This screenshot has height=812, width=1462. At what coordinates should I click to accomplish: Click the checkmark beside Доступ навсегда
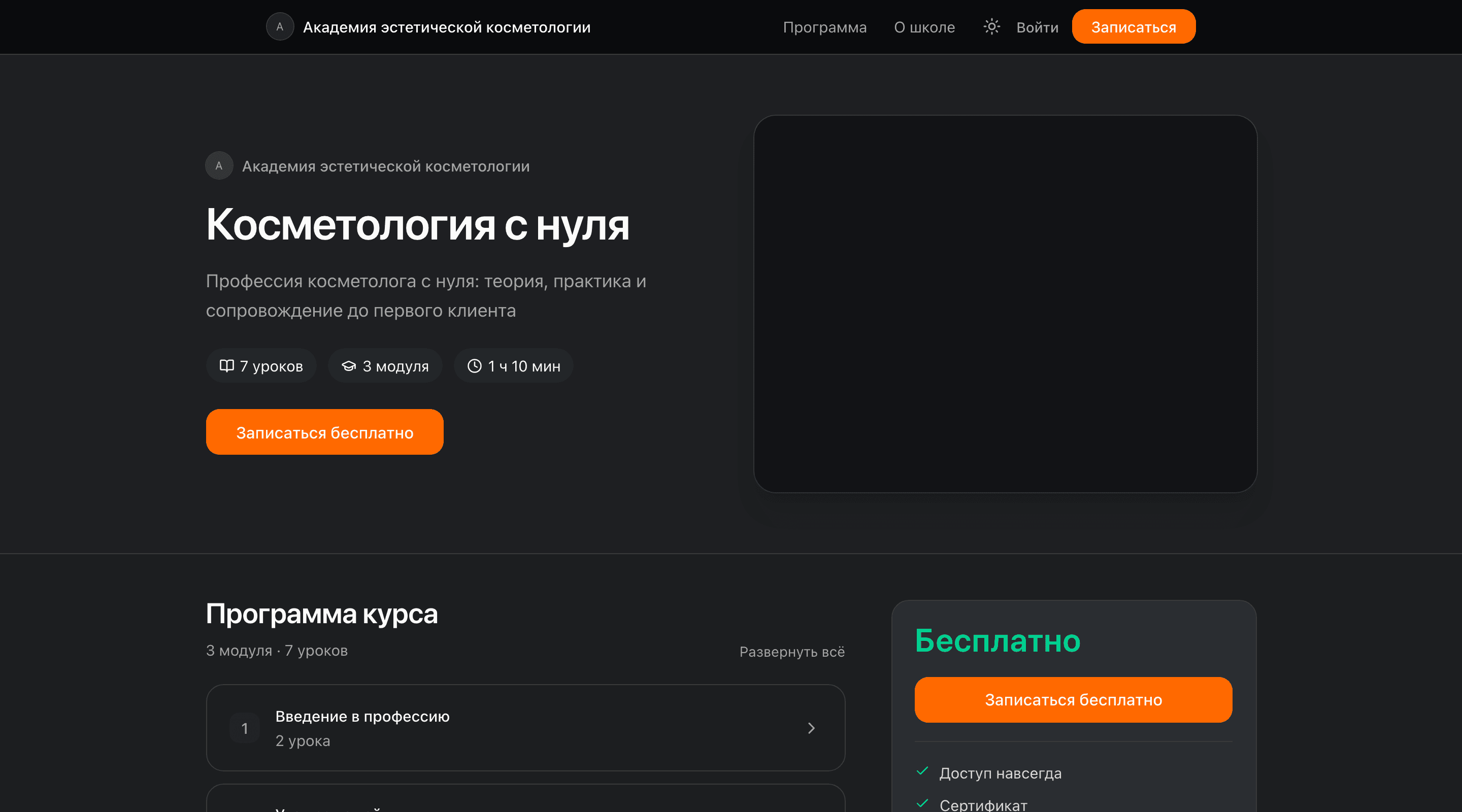tap(922, 771)
